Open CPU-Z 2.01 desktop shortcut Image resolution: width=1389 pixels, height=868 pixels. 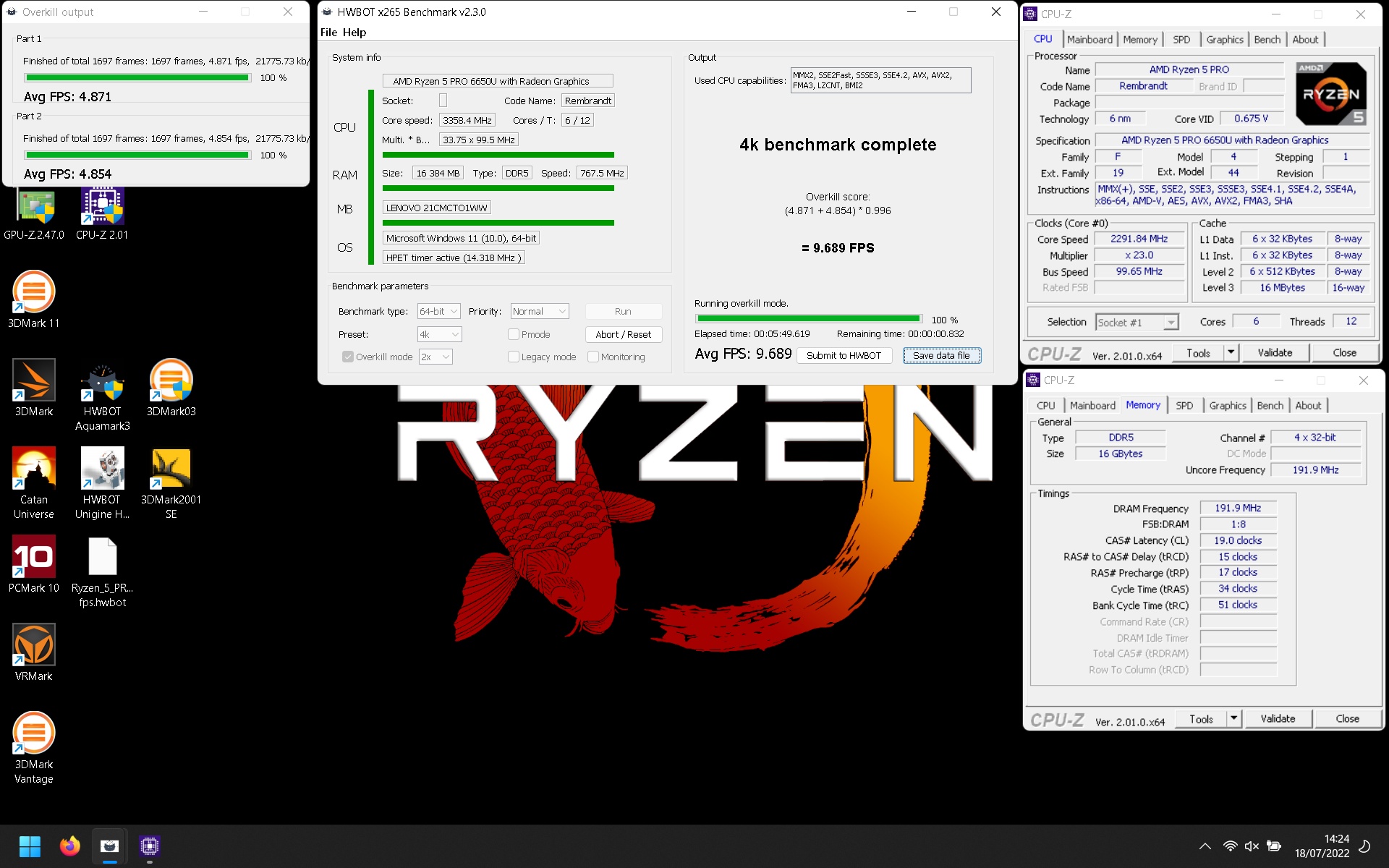tap(102, 213)
